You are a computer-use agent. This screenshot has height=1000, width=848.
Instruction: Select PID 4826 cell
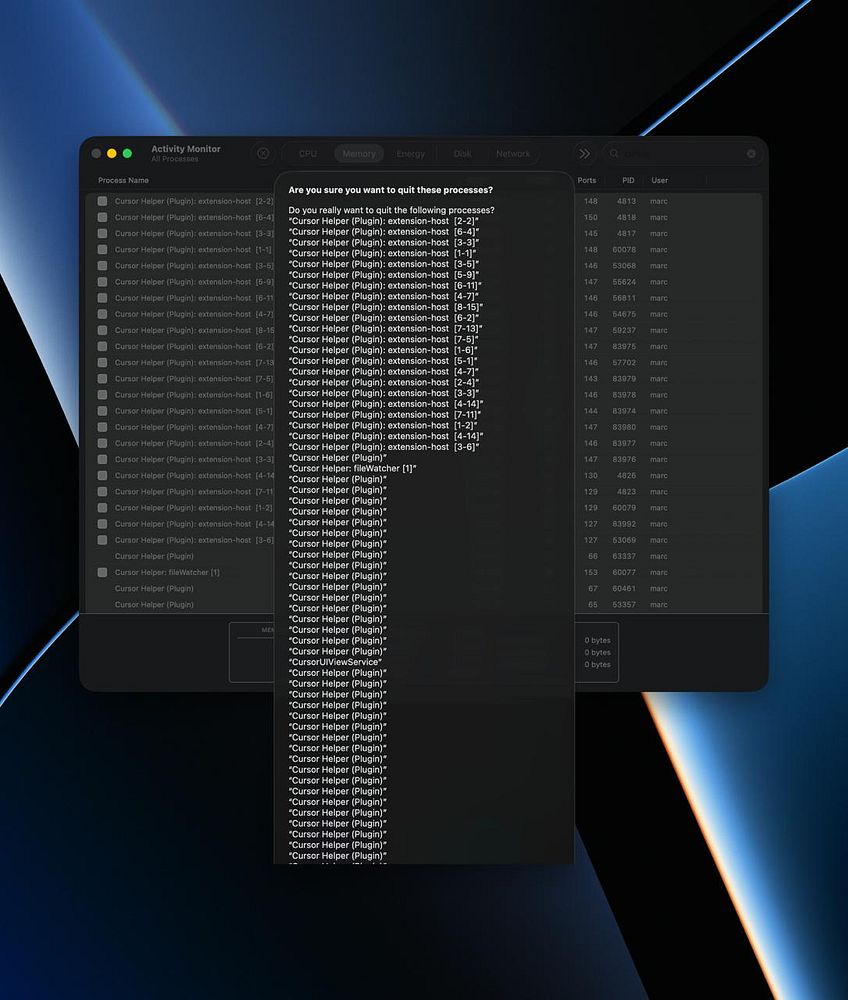[x=625, y=476]
